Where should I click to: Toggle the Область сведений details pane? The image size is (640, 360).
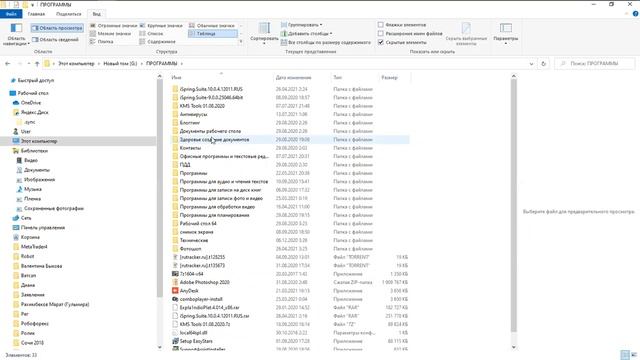(x=55, y=40)
